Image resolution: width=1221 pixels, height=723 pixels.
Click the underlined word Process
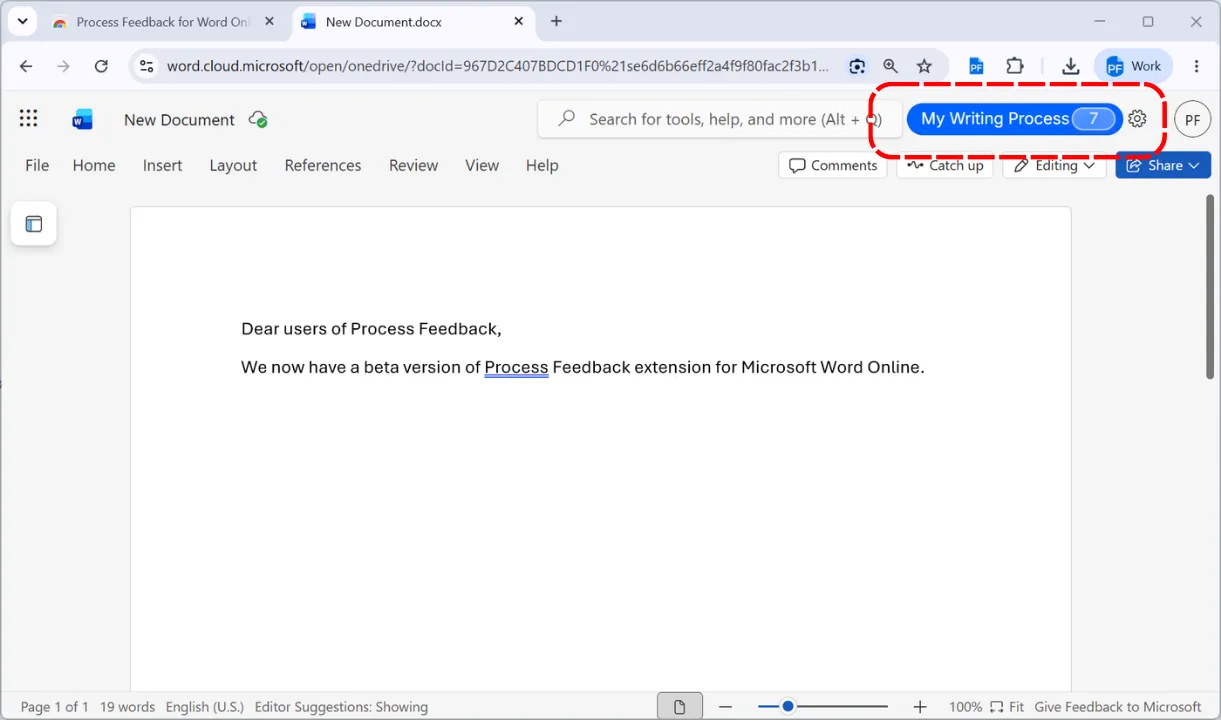click(516, 367)
